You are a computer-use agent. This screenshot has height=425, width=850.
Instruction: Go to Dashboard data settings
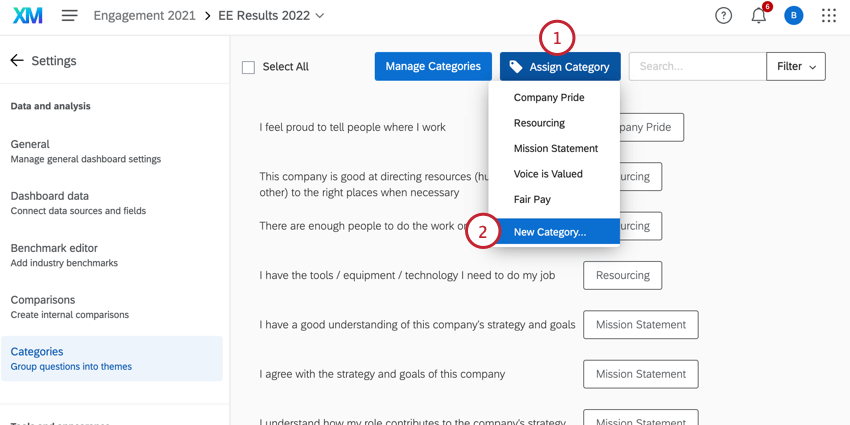(x=50, y=196)
